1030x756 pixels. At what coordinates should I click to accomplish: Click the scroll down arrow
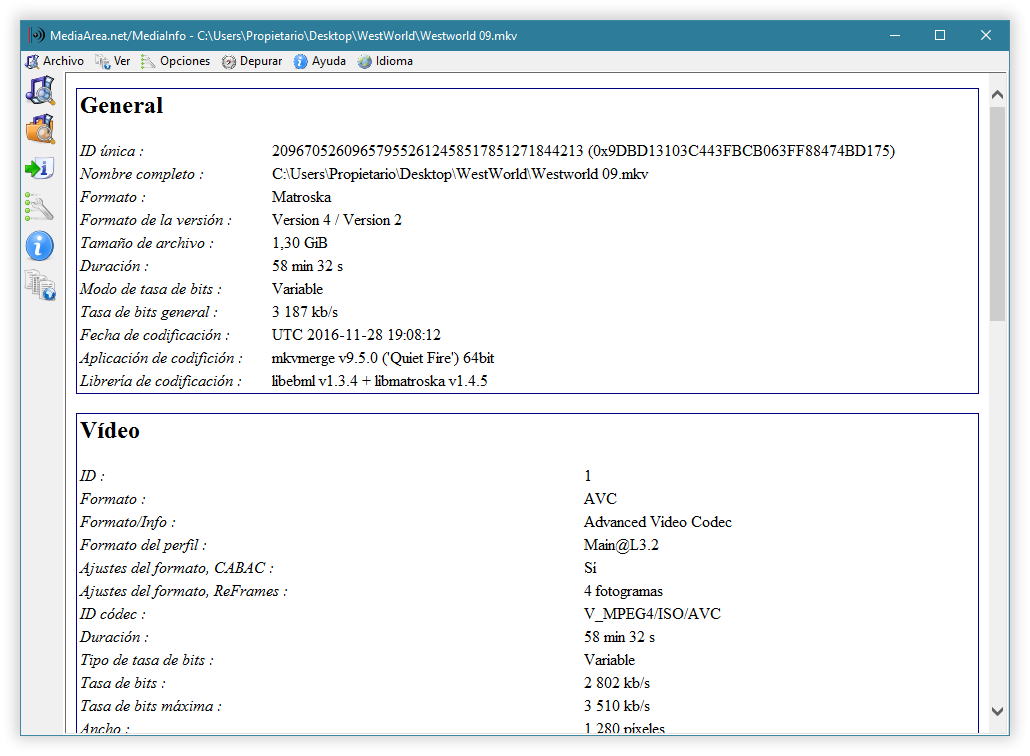coord(997,711)
